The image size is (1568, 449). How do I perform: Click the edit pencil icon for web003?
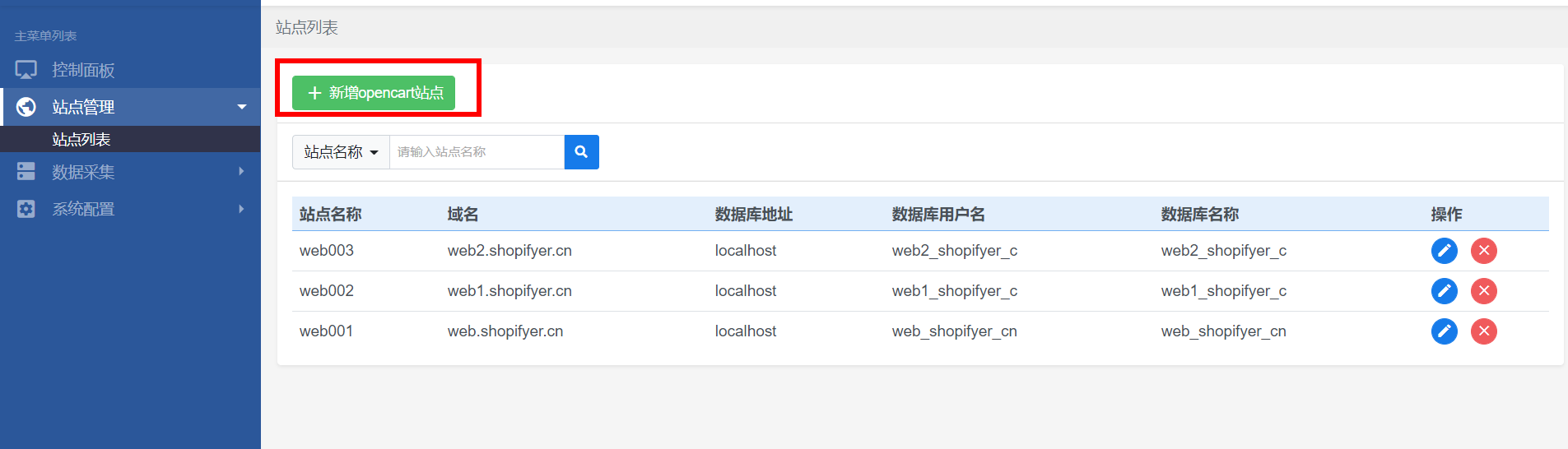pos(1444,251)
